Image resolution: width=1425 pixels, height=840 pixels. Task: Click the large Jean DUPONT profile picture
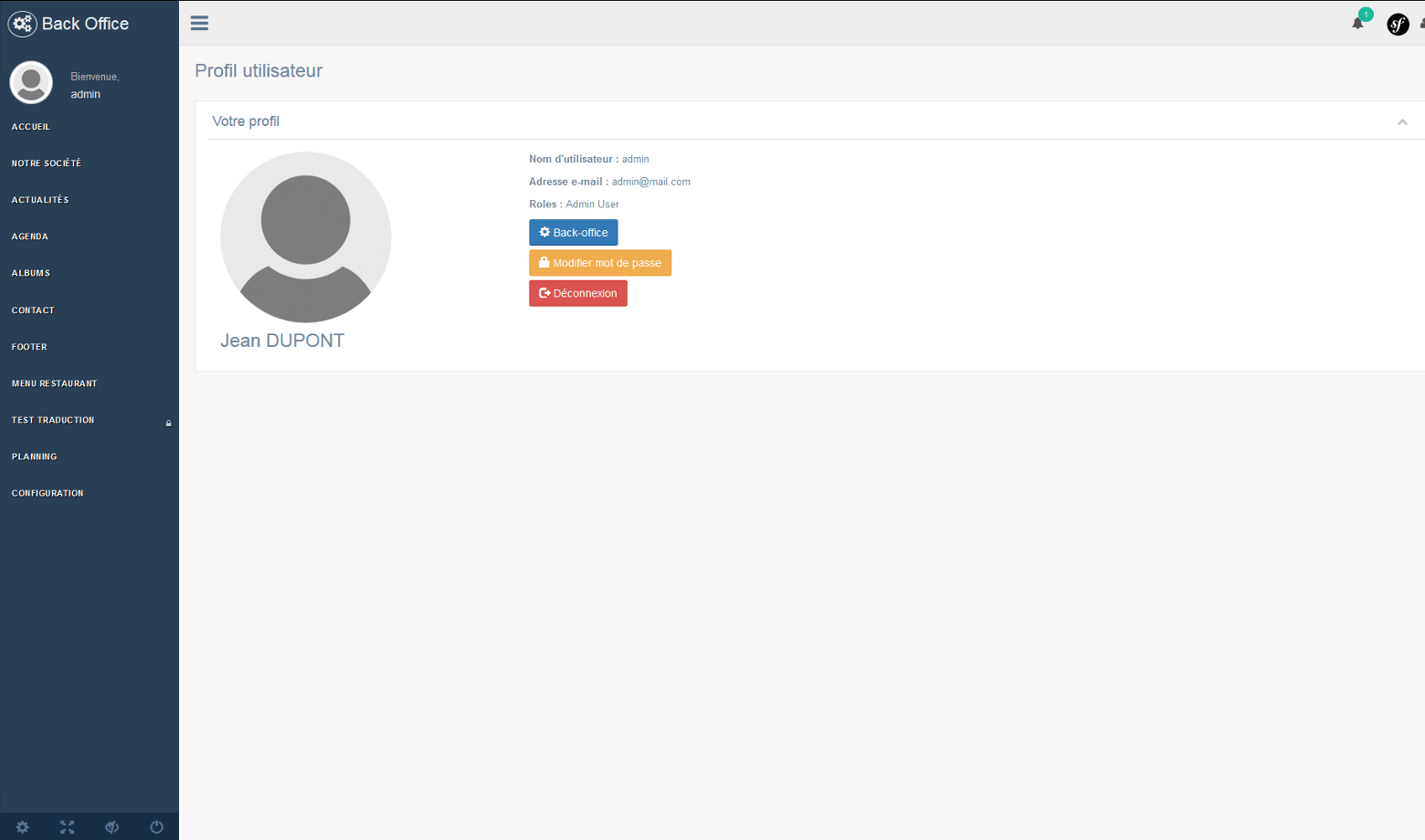click(x=305, y=237)
